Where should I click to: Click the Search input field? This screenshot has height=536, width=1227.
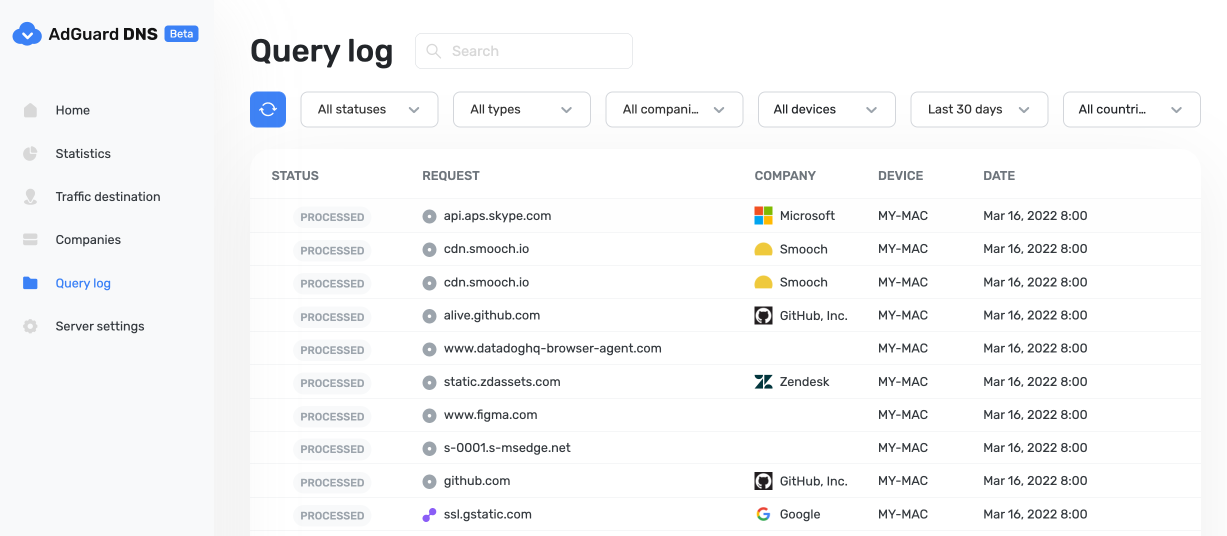pyautogui.click(x=524, y=51)
